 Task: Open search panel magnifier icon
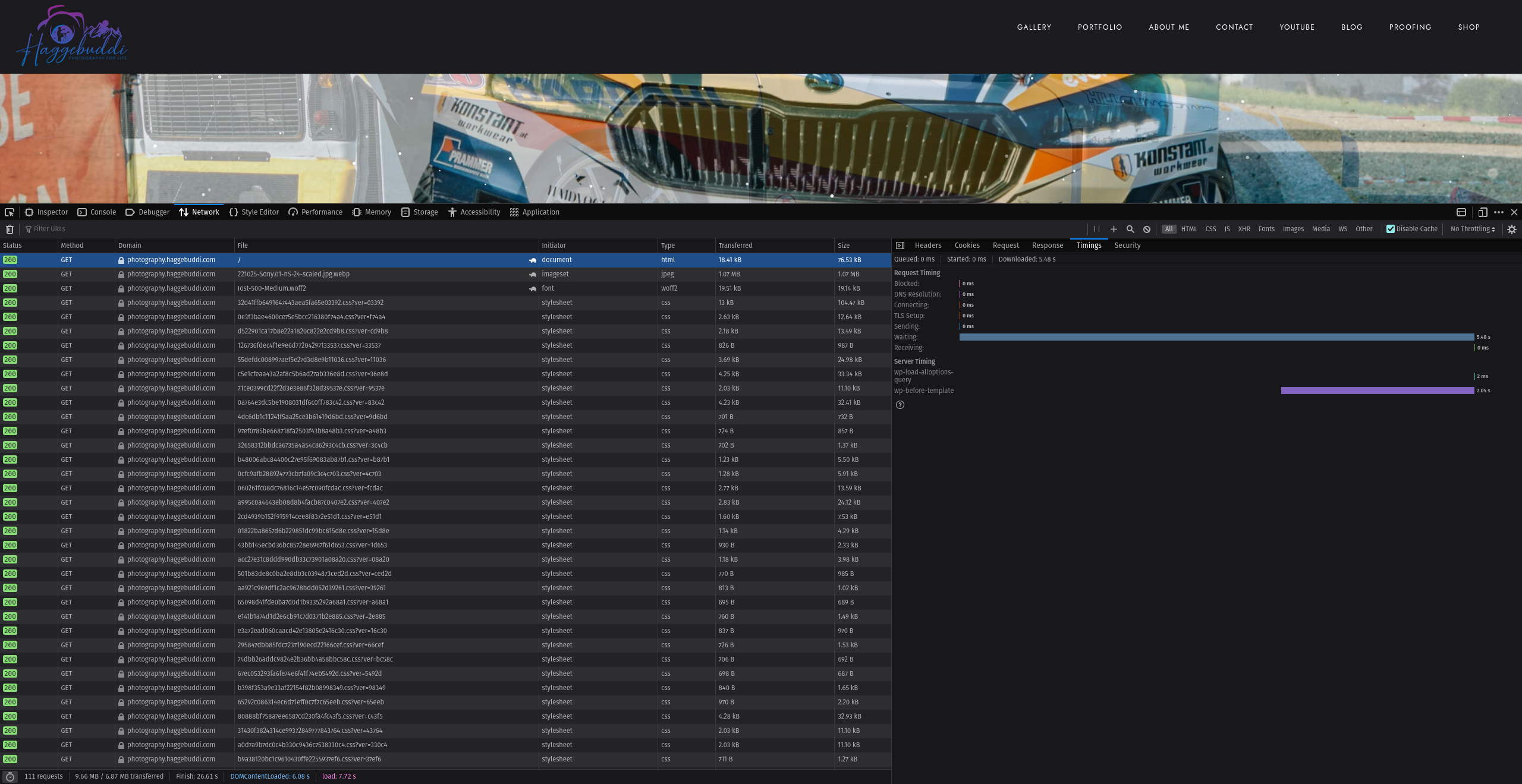1130,229
